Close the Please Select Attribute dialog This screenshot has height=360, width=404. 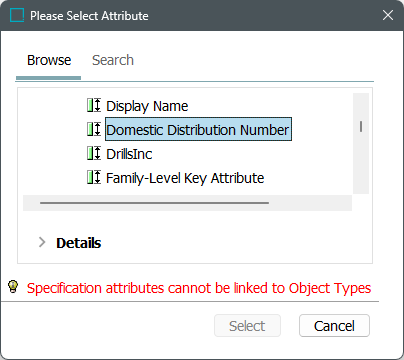(388, 15)
